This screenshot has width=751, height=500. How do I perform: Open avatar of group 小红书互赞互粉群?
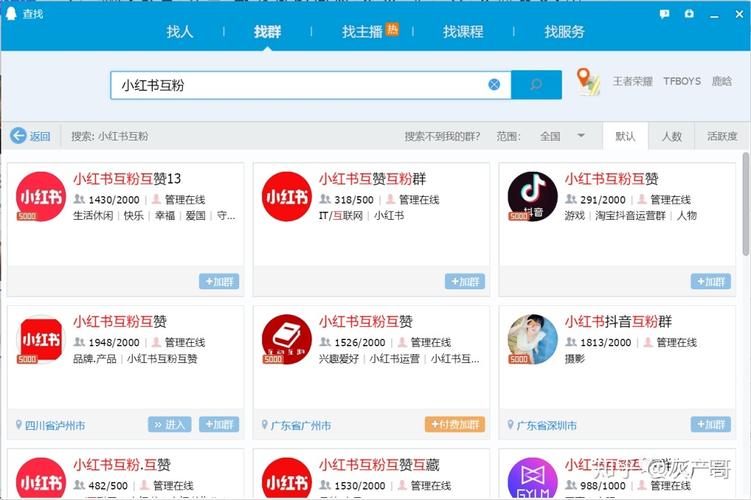click(x=287, y=196)
